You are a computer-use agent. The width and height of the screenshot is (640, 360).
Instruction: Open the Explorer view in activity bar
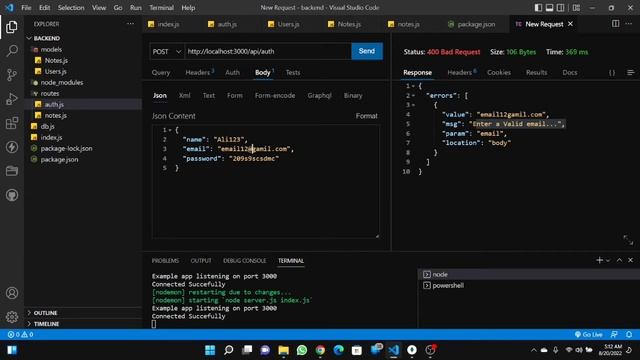click(12, 27)
